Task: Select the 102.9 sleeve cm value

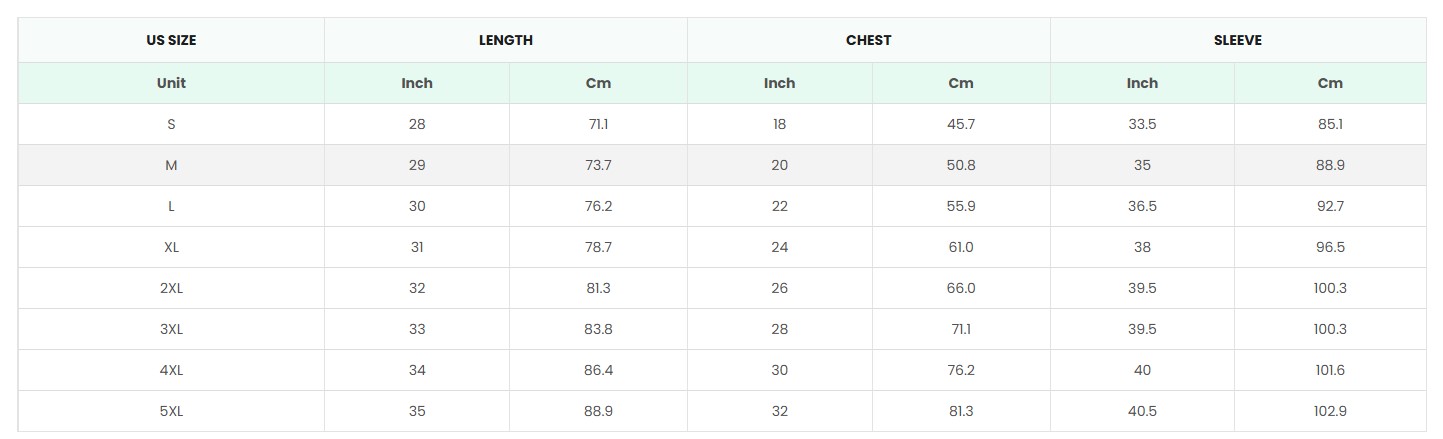Action: [x=1330, y=411]
